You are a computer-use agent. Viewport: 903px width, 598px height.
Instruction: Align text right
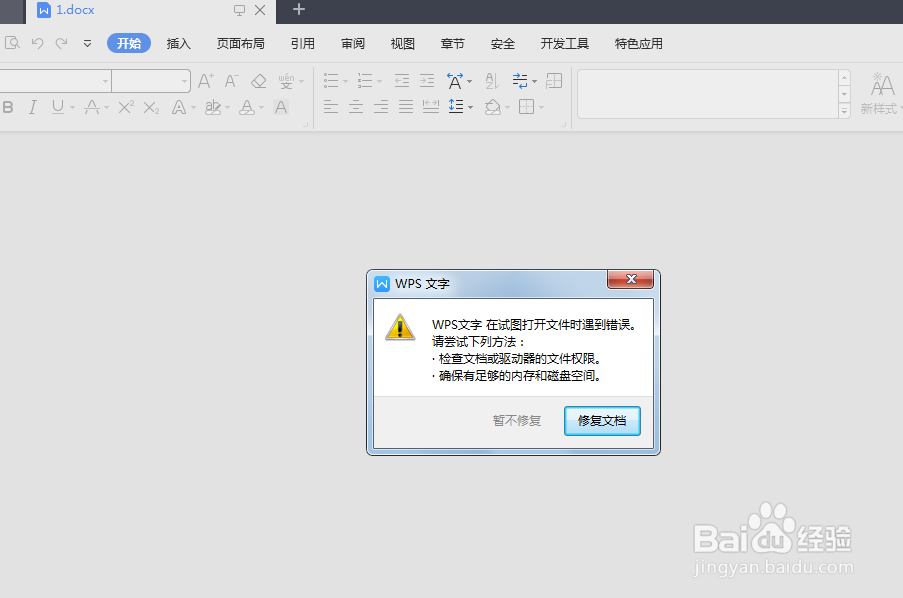click(x=381, y=107)
